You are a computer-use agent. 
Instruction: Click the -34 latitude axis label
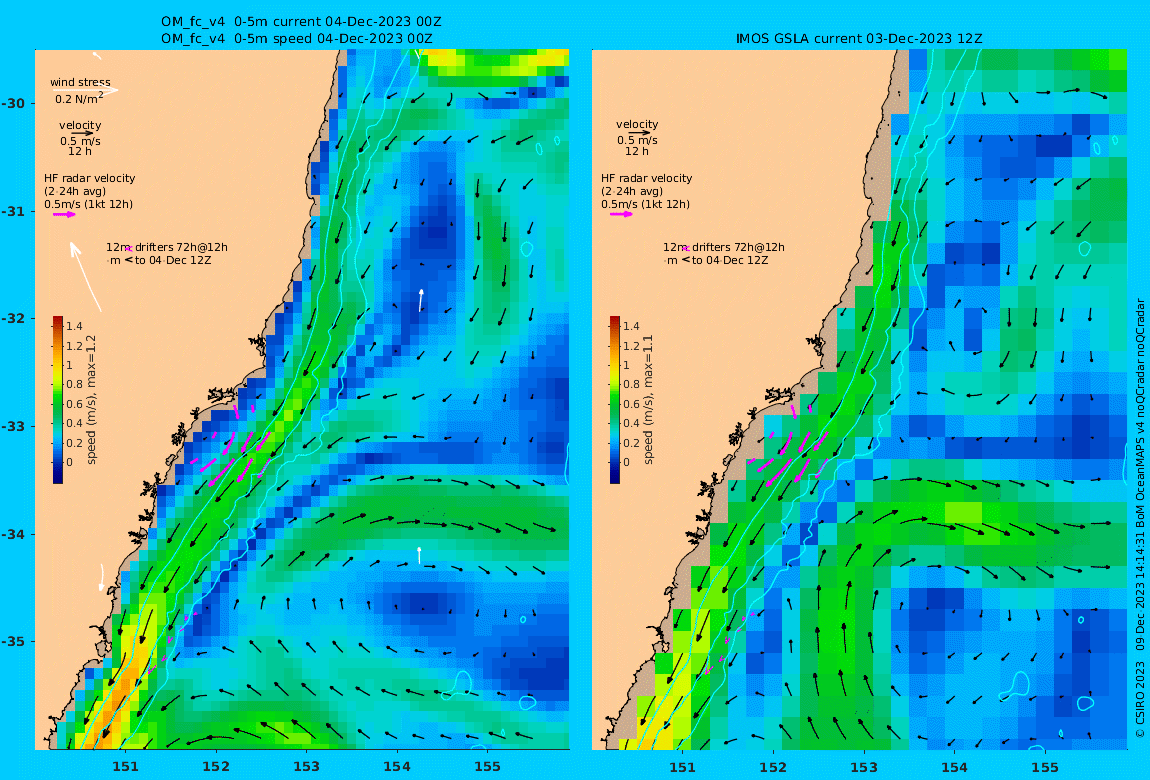12,534
